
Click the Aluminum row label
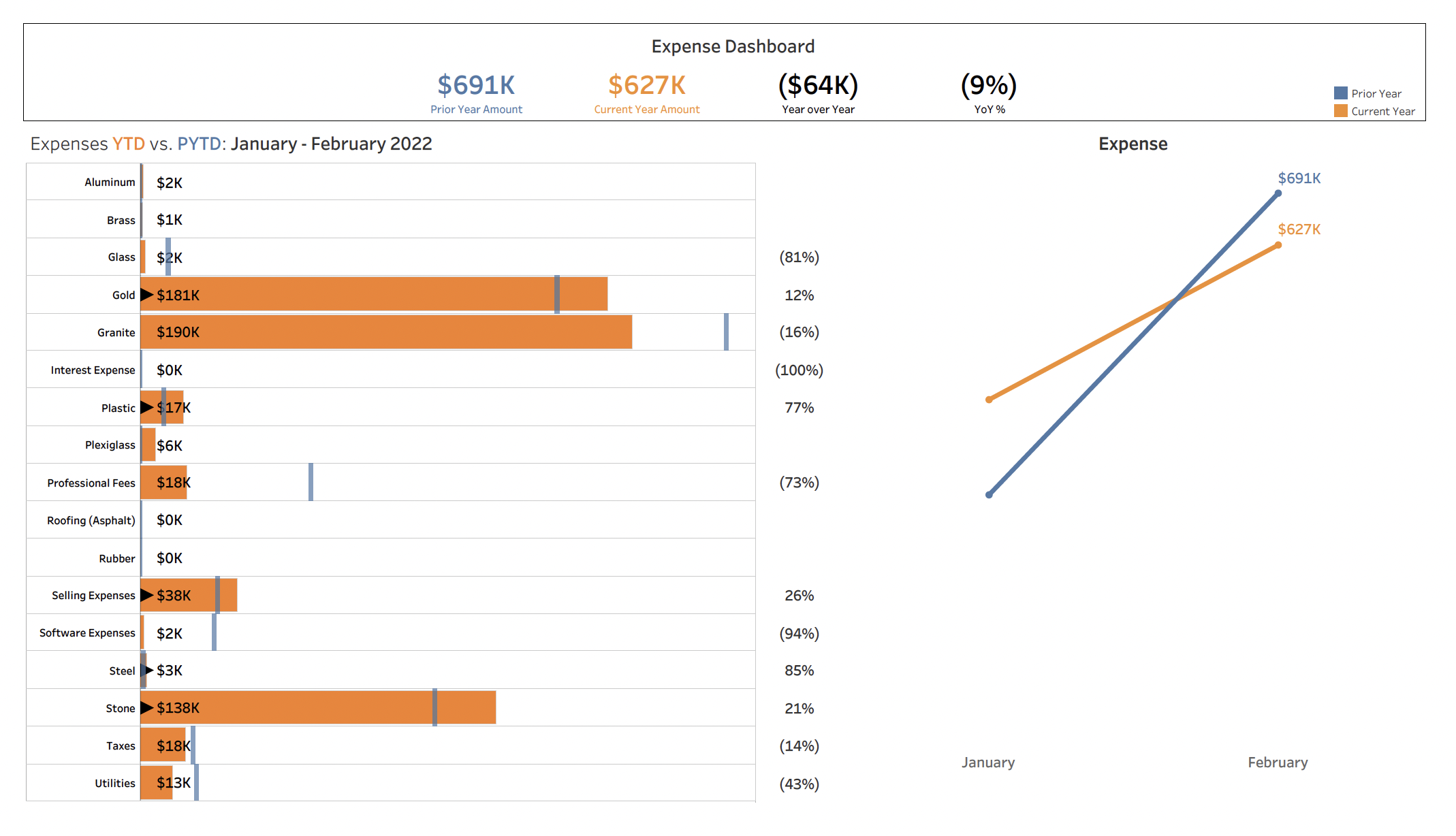[110, 182]
